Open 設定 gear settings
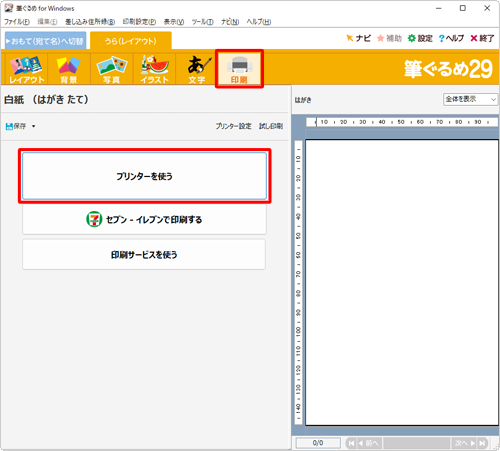This screenshot has height=451, width=500. click(x=420, y=38)
